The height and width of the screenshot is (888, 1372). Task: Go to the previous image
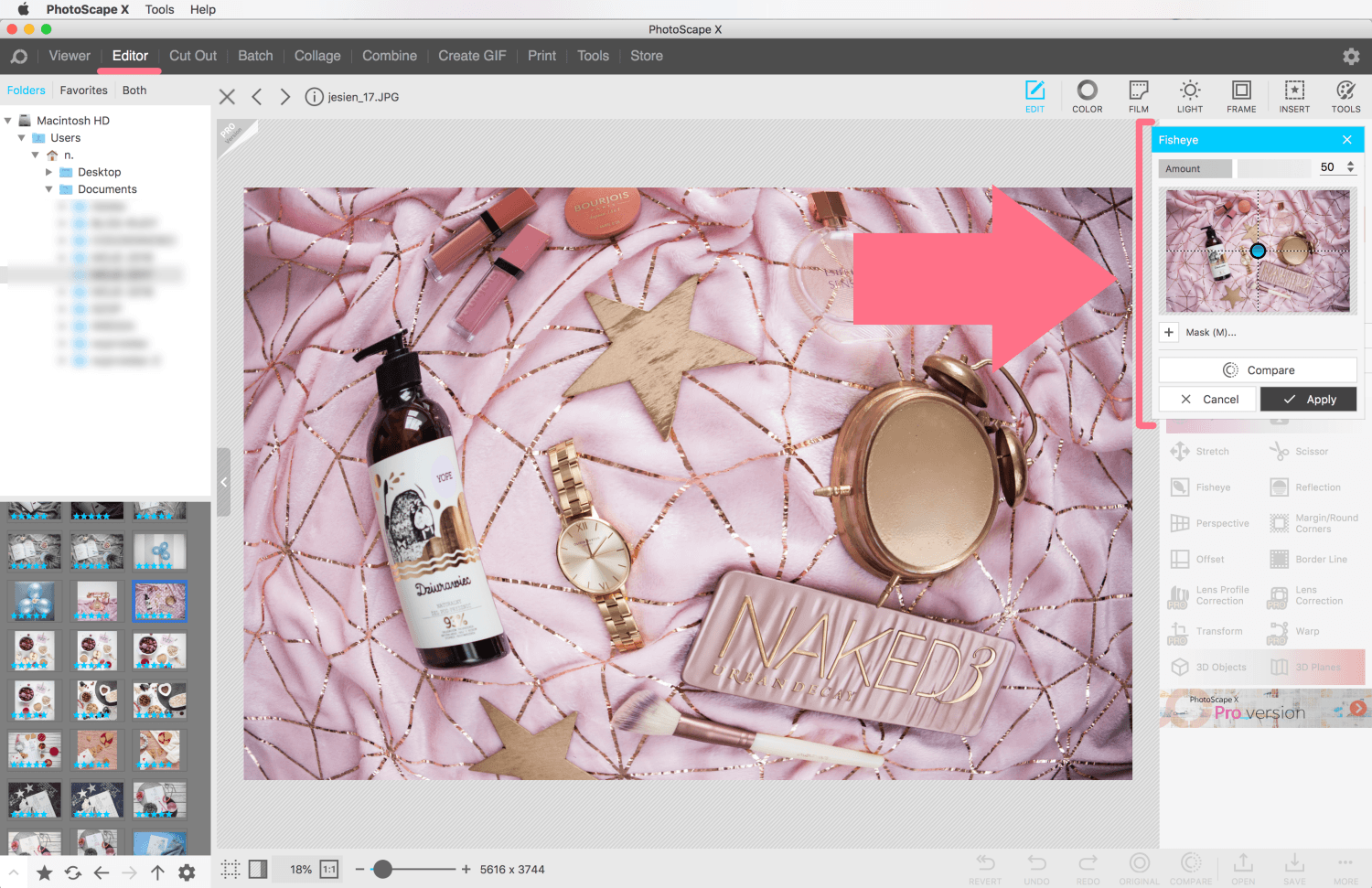[x=257, y=97]
